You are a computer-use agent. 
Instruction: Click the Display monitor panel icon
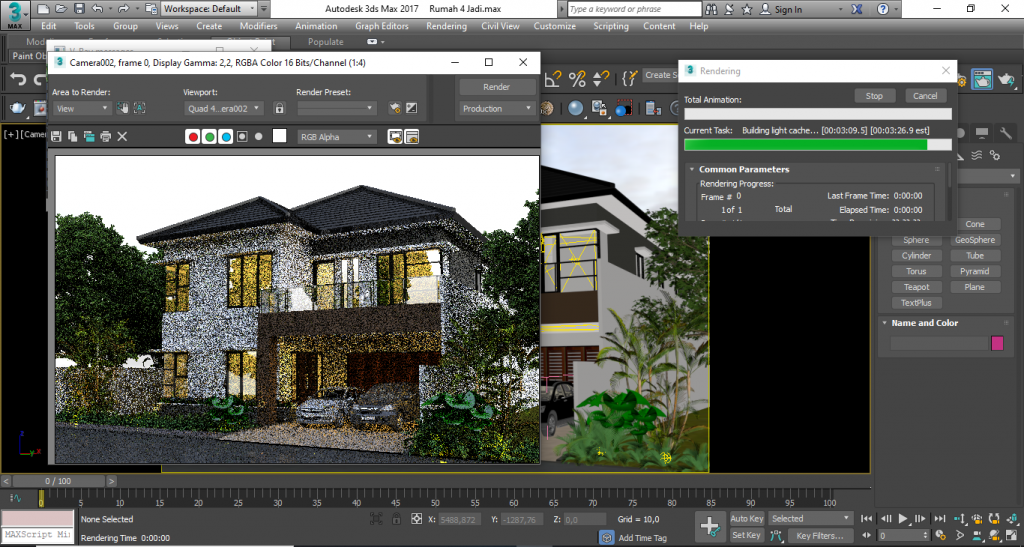pyautogui.click(x=982, y=133)
